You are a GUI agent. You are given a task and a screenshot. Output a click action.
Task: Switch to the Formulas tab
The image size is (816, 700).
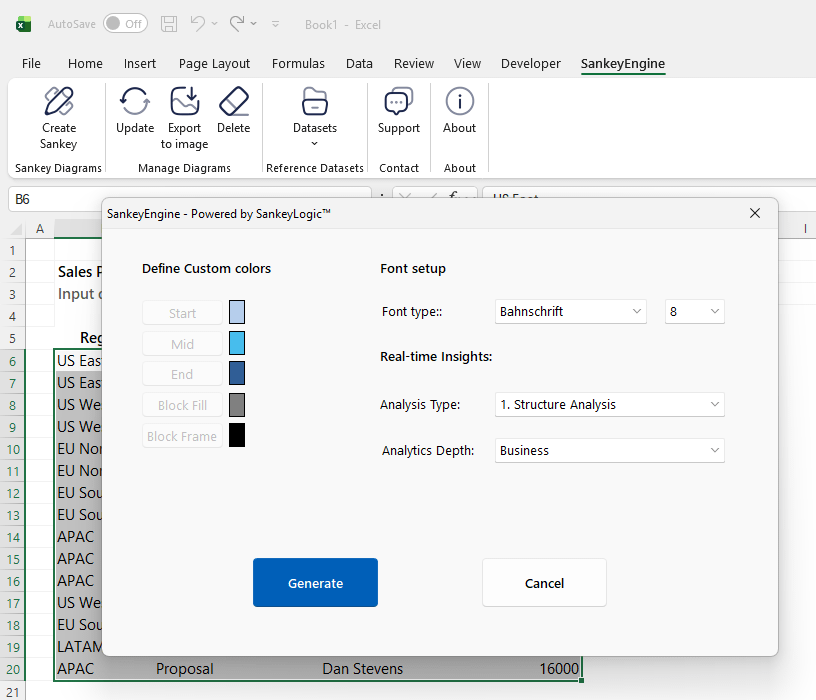click(x=298, y=63)
